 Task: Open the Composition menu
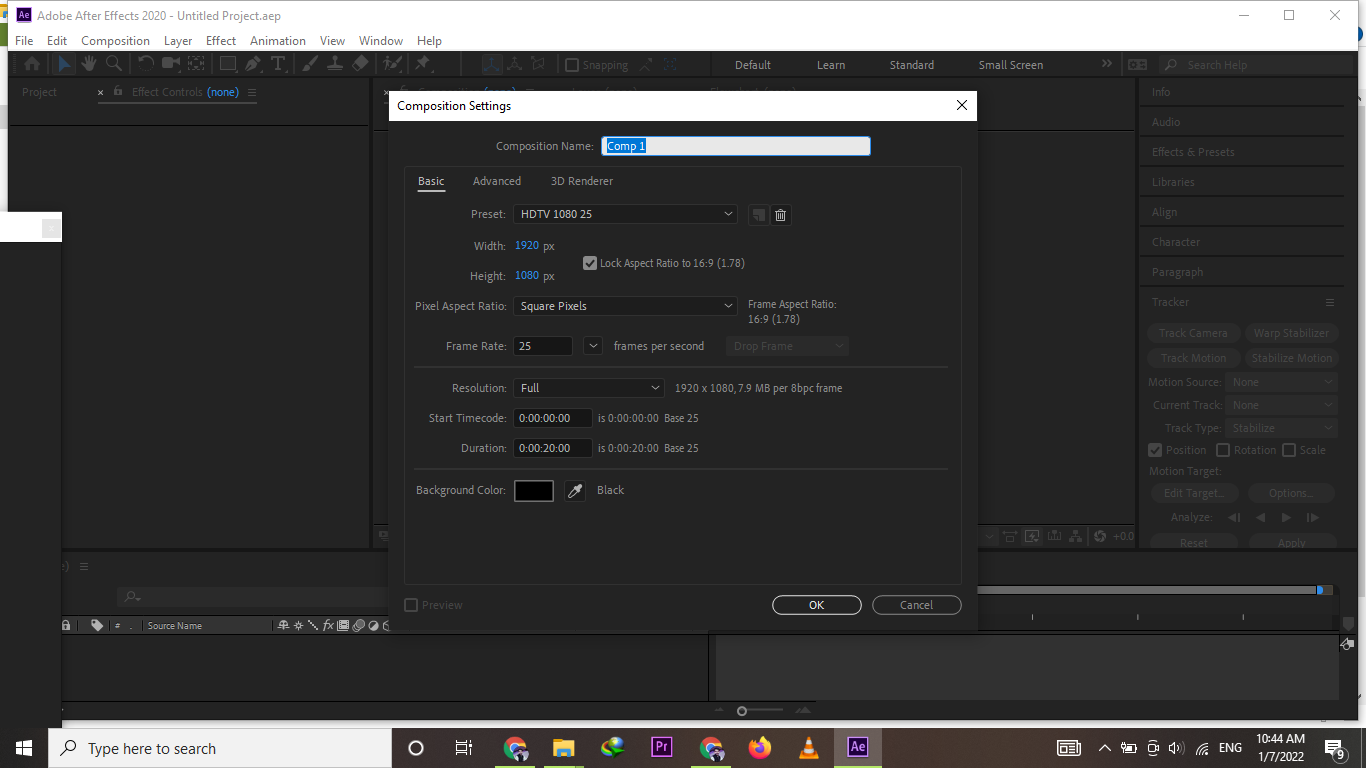click(x=116, y=41)
